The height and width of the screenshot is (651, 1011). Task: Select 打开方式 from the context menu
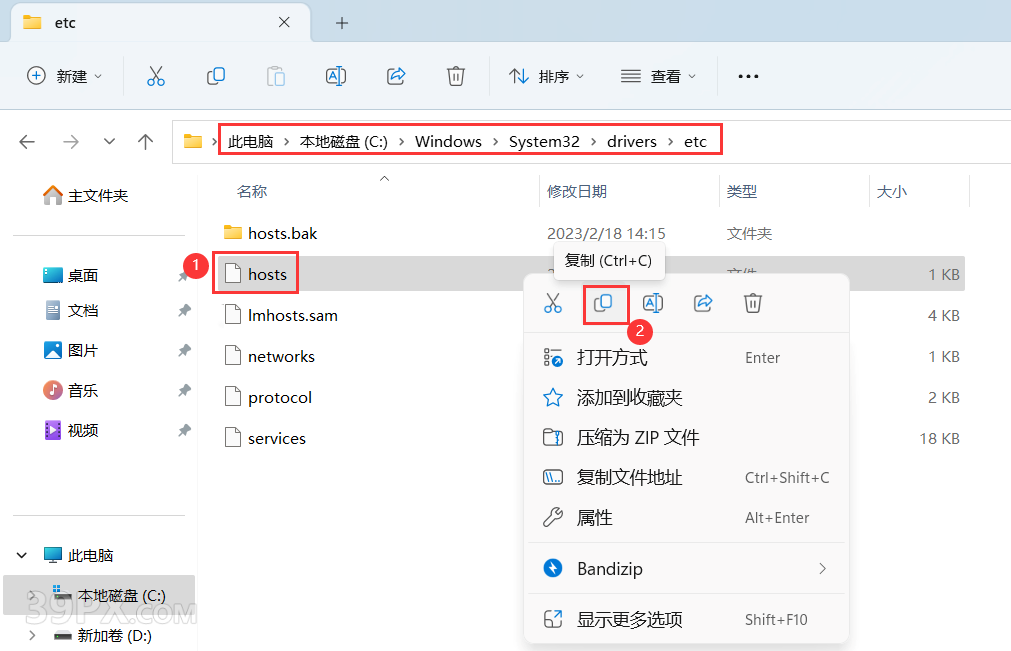pos(609,357)
